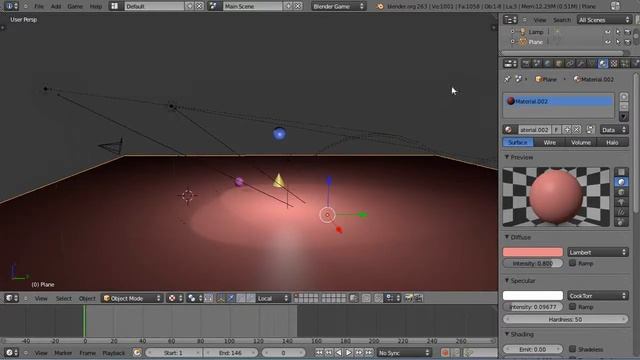Collapse the Preview panel
Viewport: 640px width, 360px height.
coord(507,157)
